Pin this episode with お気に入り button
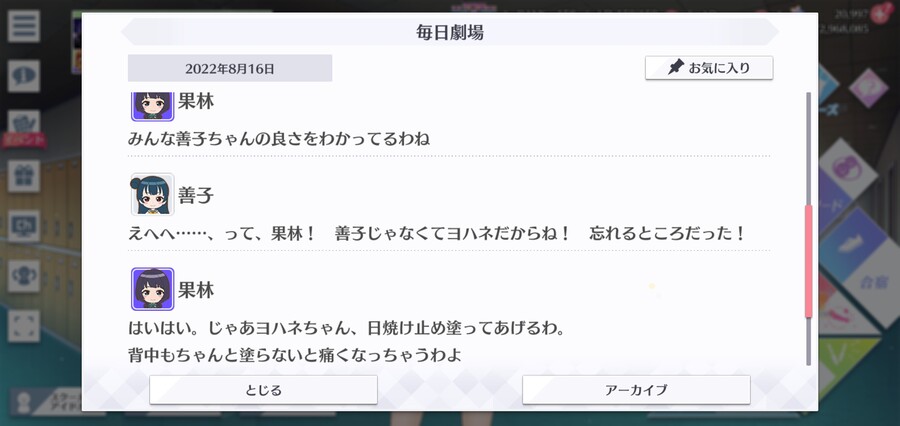Image resolution: width=900 pixels, height=426 pixels. (x=709, y=68)
